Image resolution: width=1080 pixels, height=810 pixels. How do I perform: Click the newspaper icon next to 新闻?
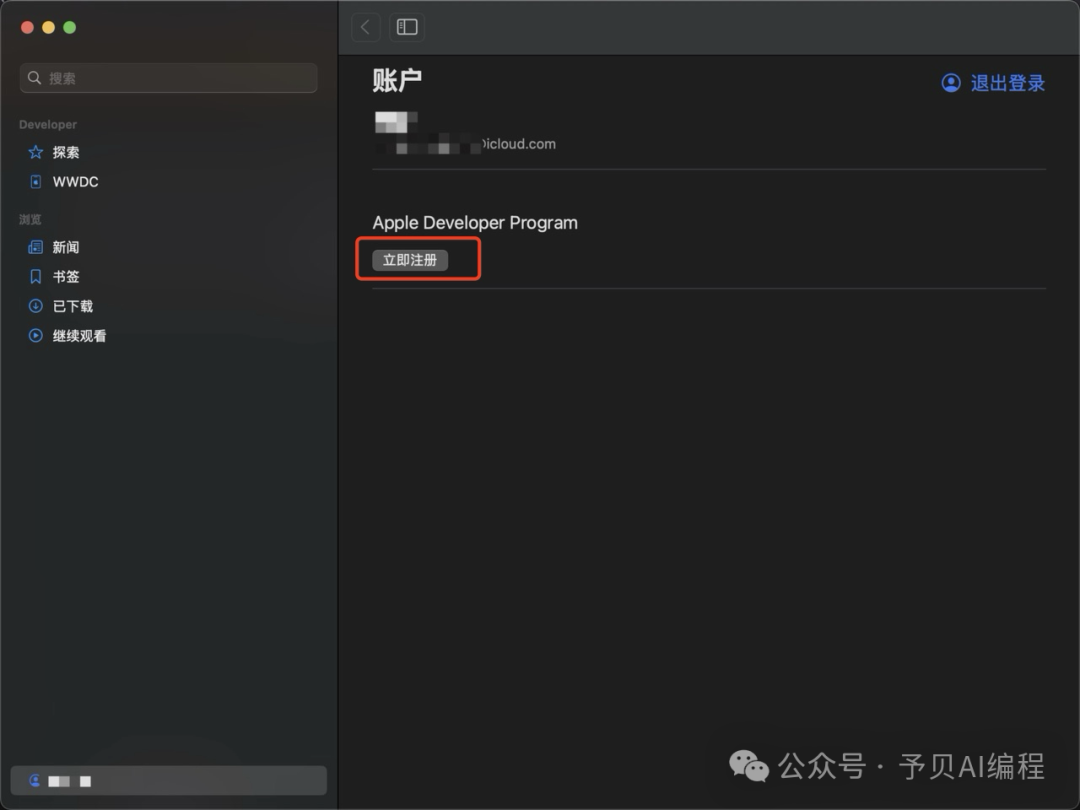[35, 247]
